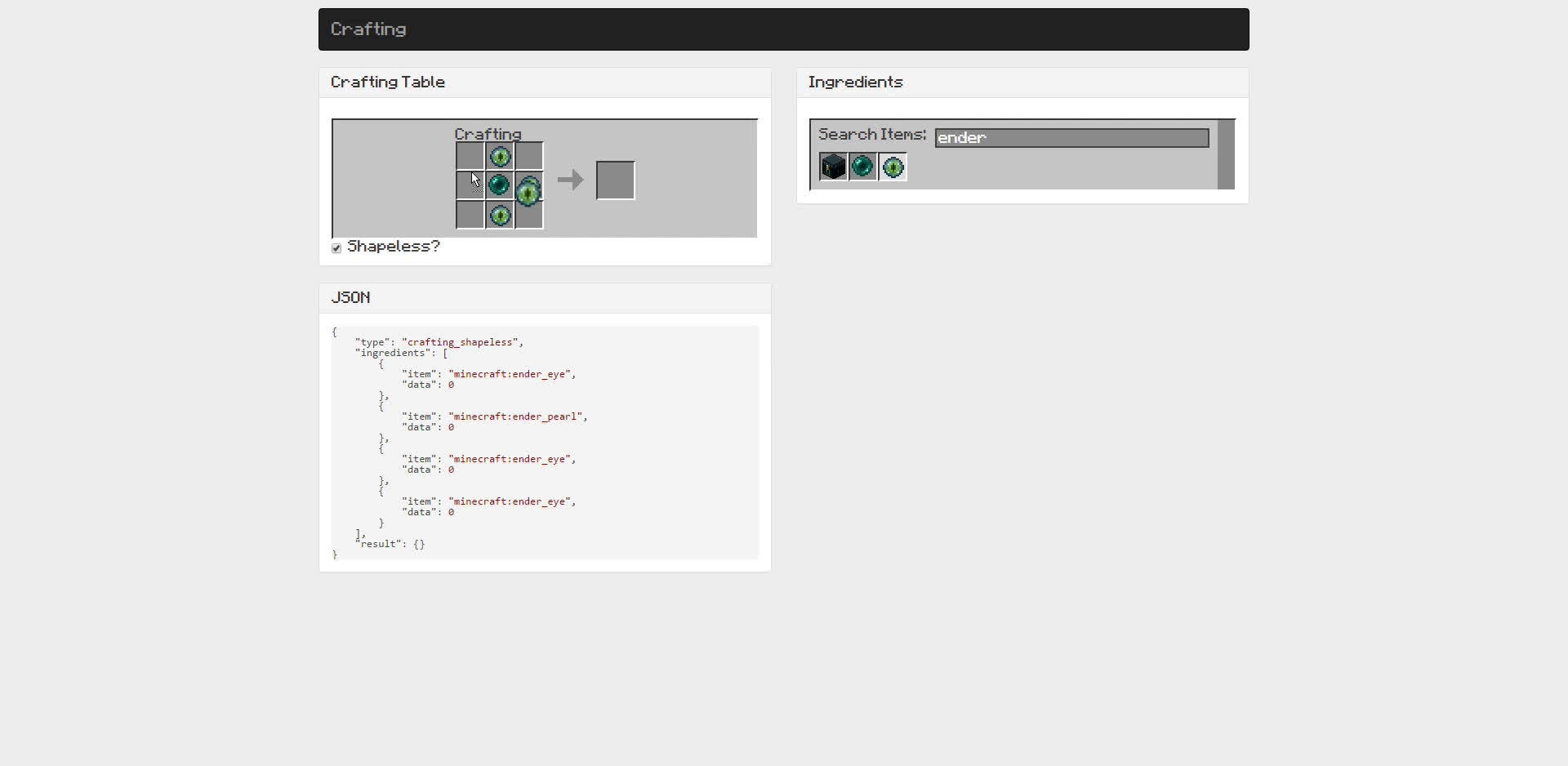
Task: Toggle the Shapeless checkbox
Action: click(336, 247)
